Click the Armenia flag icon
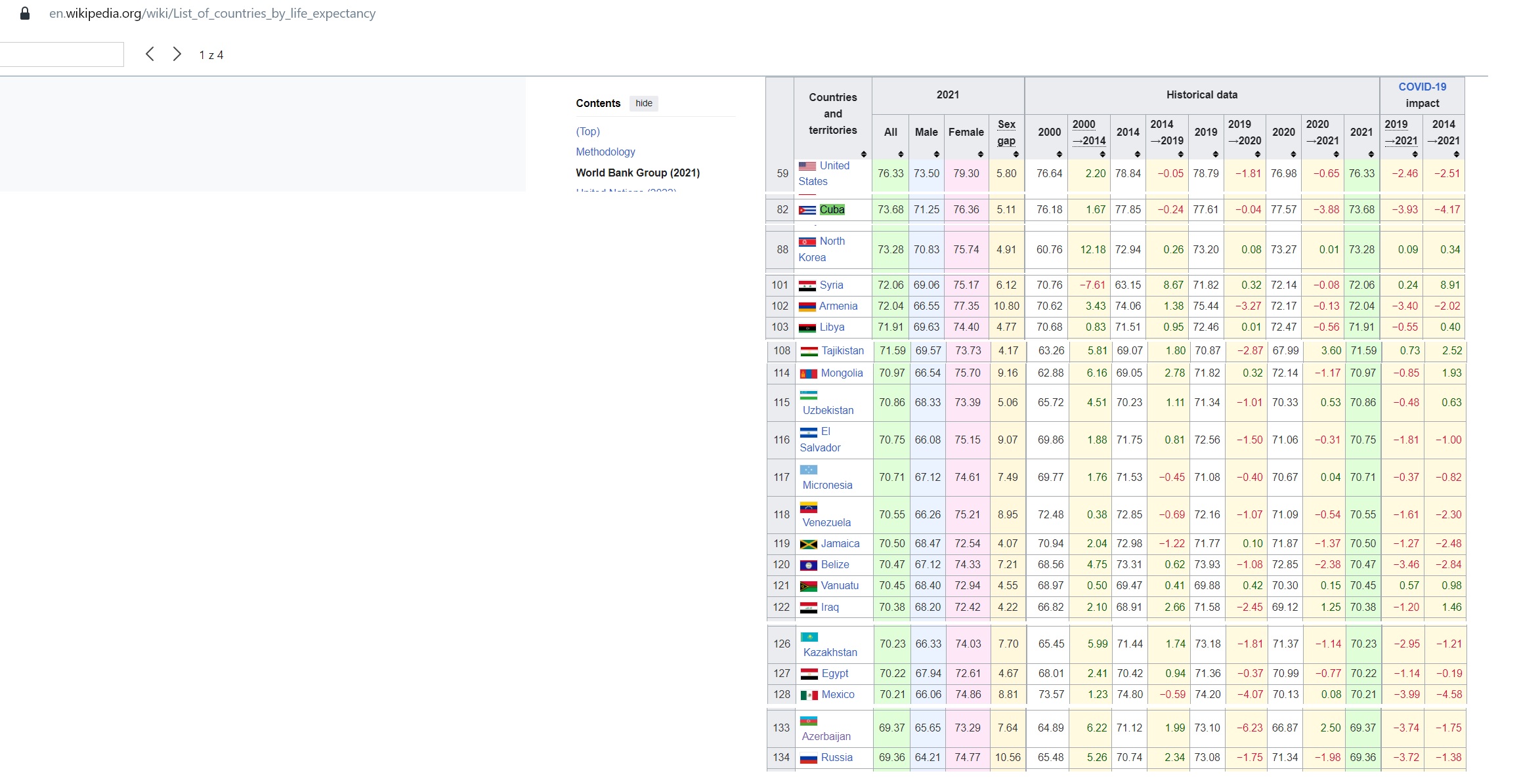This screenshot has width=1540, height=784. pos(807,306)
